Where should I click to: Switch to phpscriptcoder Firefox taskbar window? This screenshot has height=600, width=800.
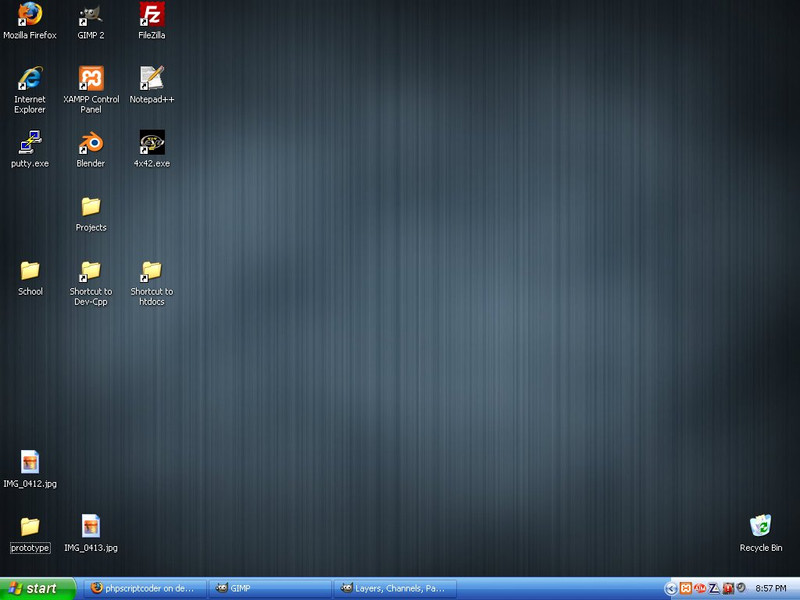[145, 588]
